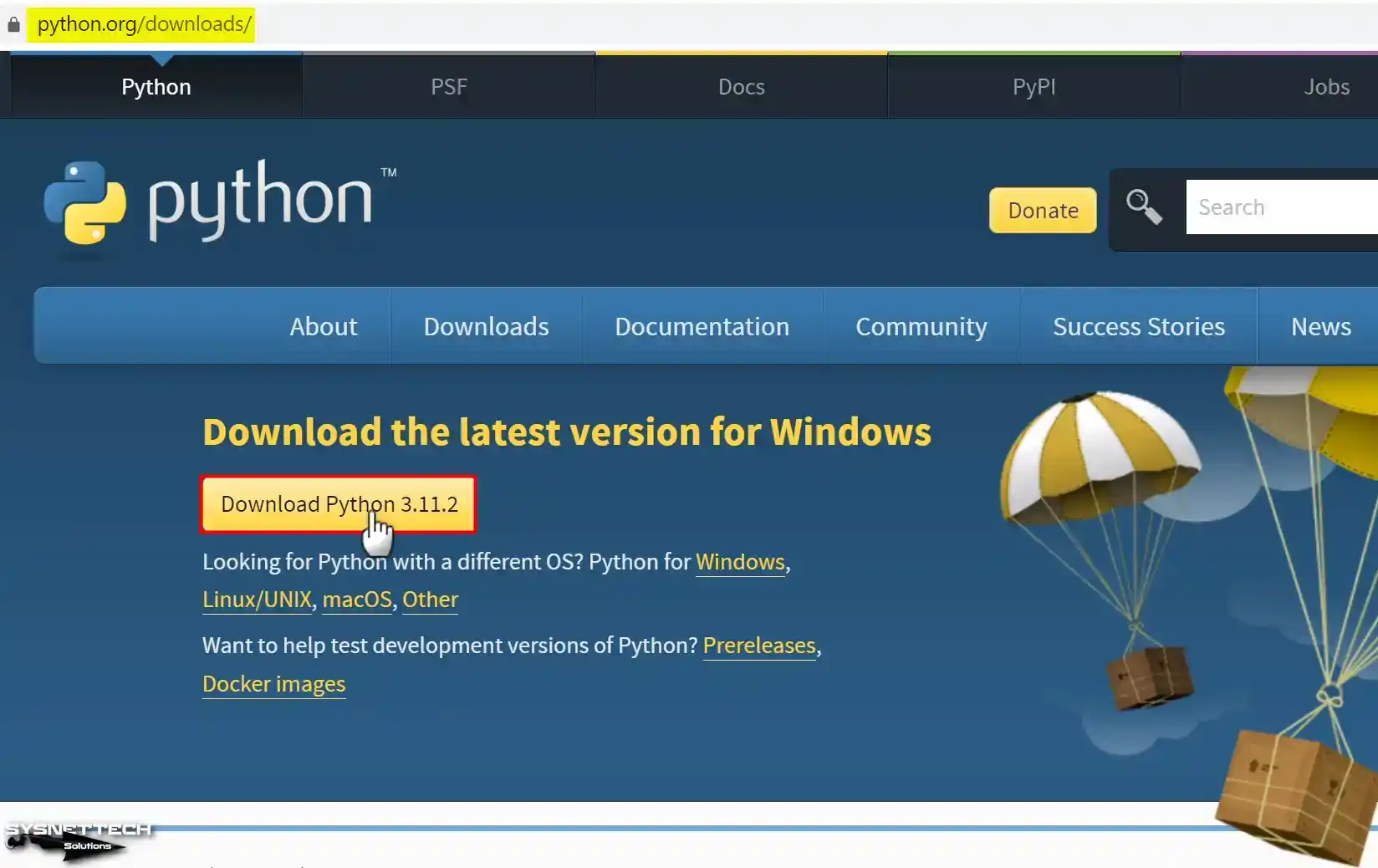Go to the PyPI tab
The width and height of the screenshot is (1378, 868).
click(1034, 87)
